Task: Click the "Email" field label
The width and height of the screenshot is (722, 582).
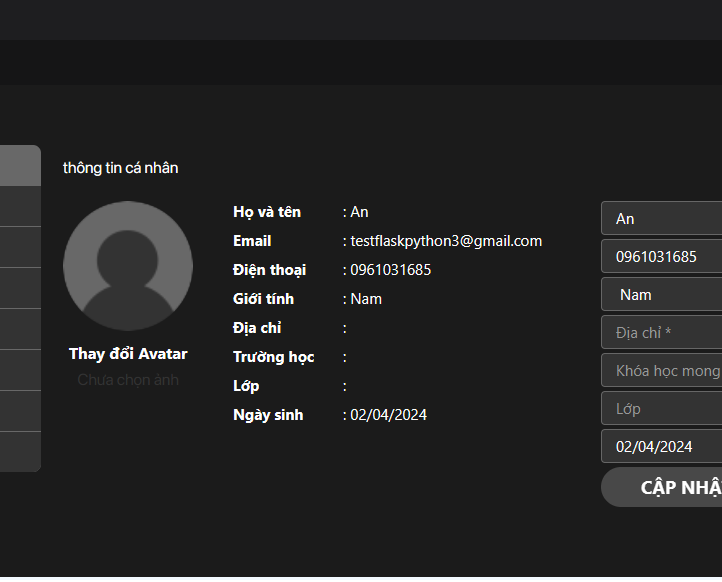Action: [252, 241]
